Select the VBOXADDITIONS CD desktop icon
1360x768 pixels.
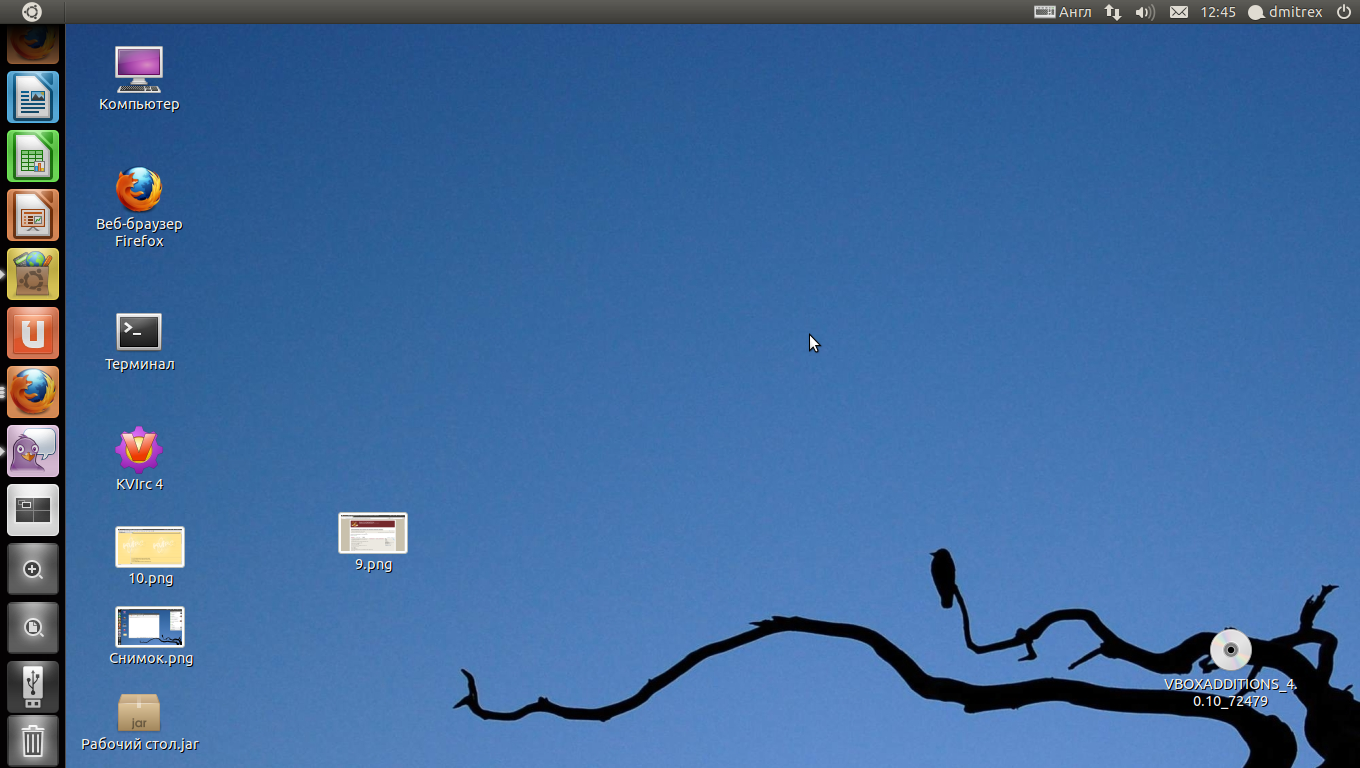coord(1230,669)
